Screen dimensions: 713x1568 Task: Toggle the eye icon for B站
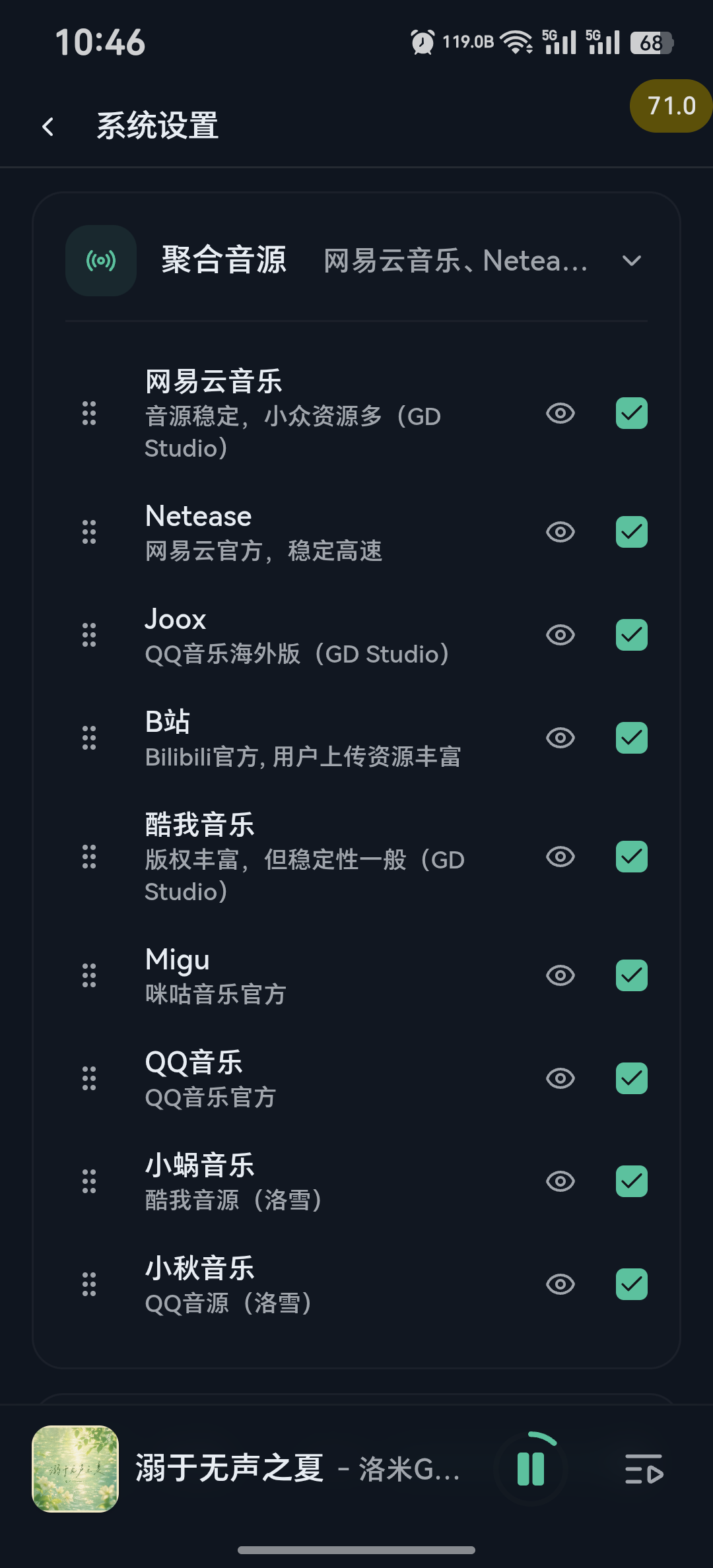click(560, 738)
